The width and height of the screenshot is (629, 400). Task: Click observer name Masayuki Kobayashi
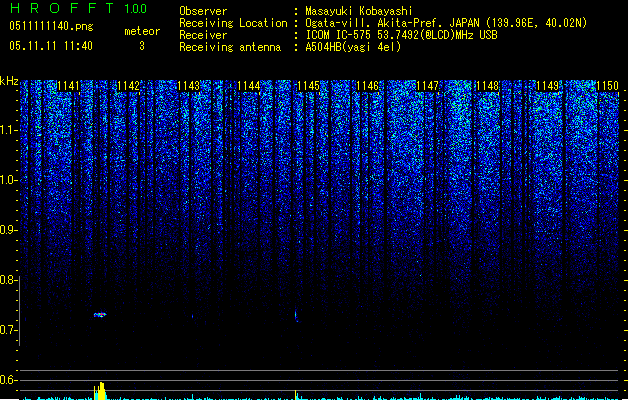(x=359, y=11)
